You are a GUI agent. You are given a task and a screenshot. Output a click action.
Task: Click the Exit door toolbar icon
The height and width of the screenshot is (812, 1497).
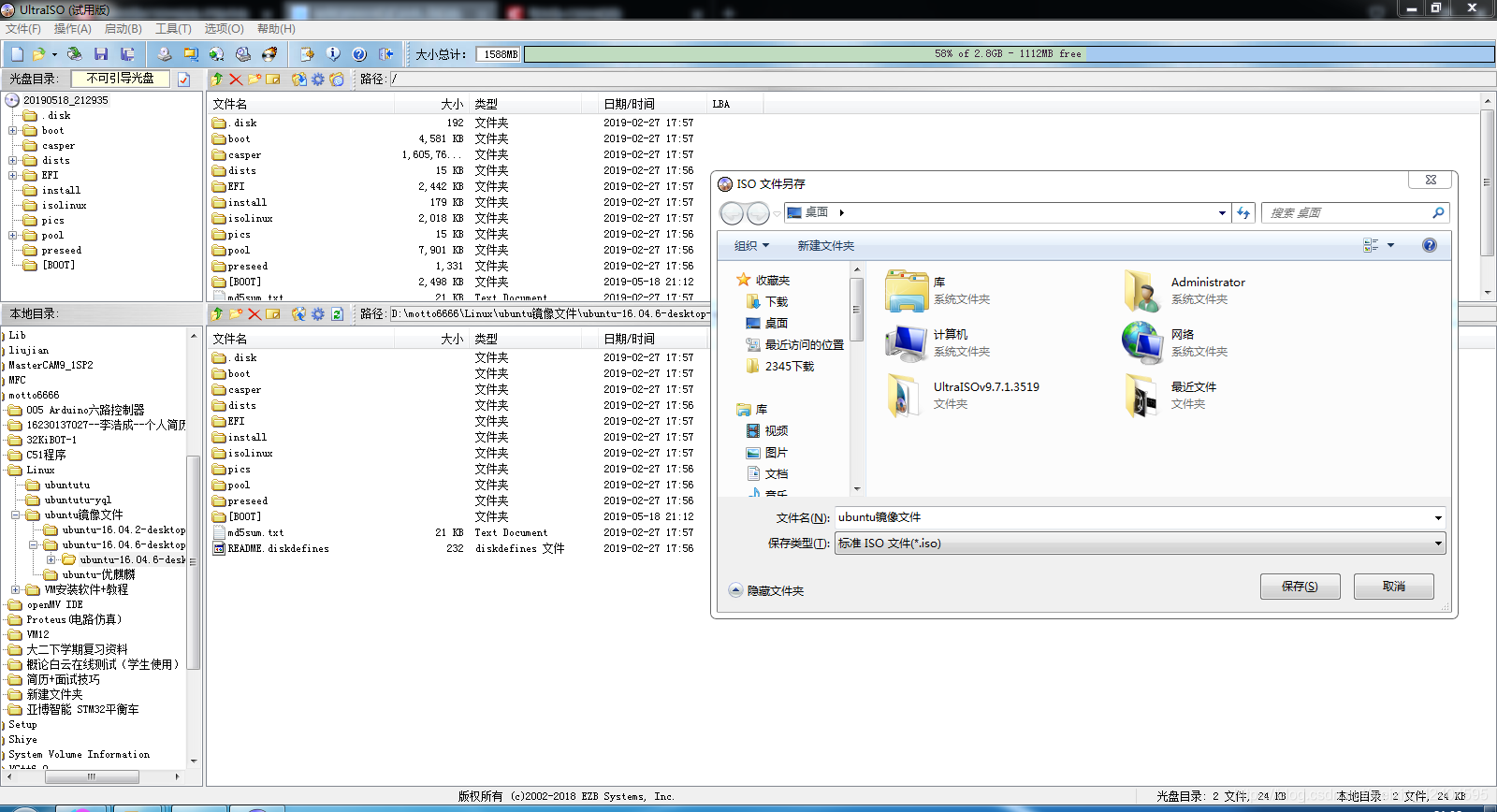[x=385, y=54]
